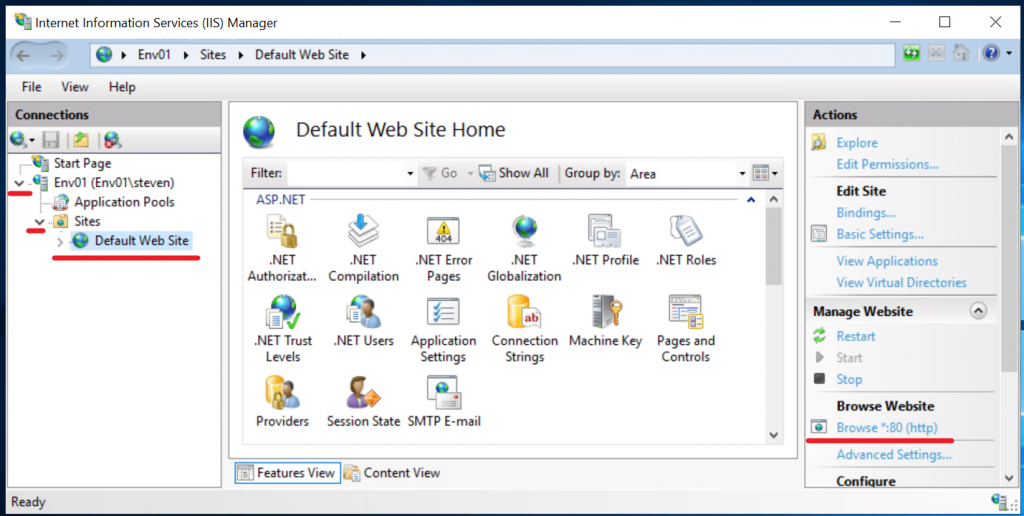
Task: Open the Bindings action link
Action: 866,212
